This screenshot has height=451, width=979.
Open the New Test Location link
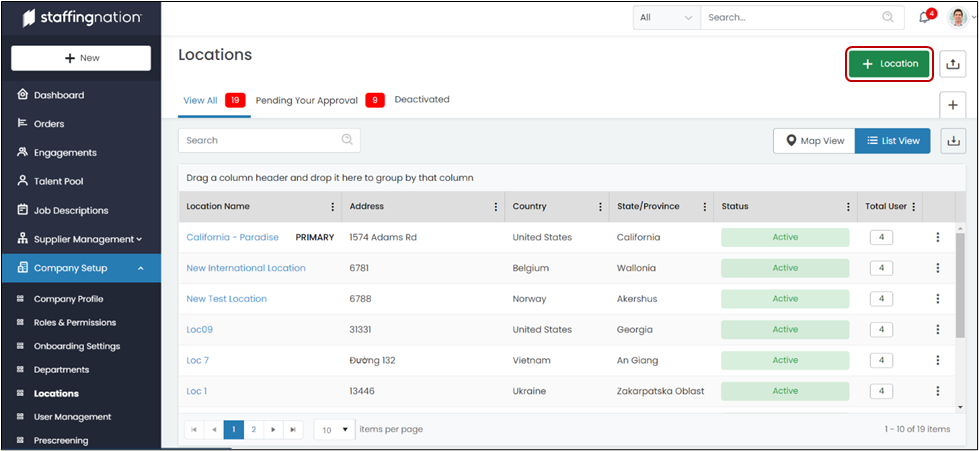227,299
